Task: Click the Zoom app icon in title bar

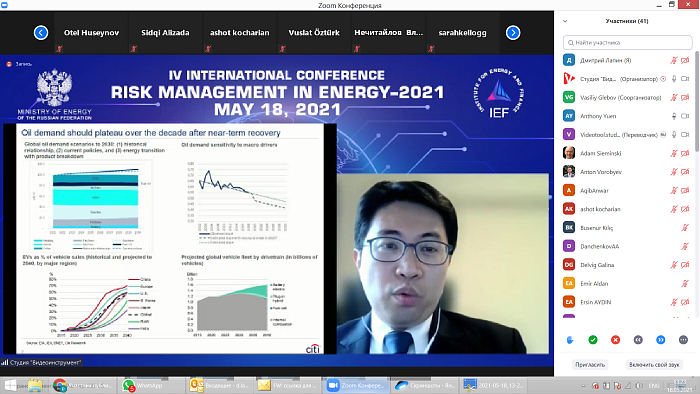Action: (4, 4)
